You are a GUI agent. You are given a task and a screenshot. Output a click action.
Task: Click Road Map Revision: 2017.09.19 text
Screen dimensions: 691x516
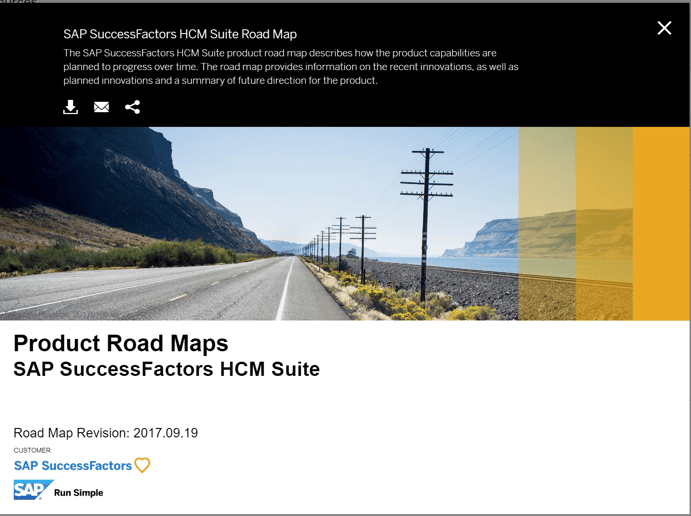click(106, 433)
